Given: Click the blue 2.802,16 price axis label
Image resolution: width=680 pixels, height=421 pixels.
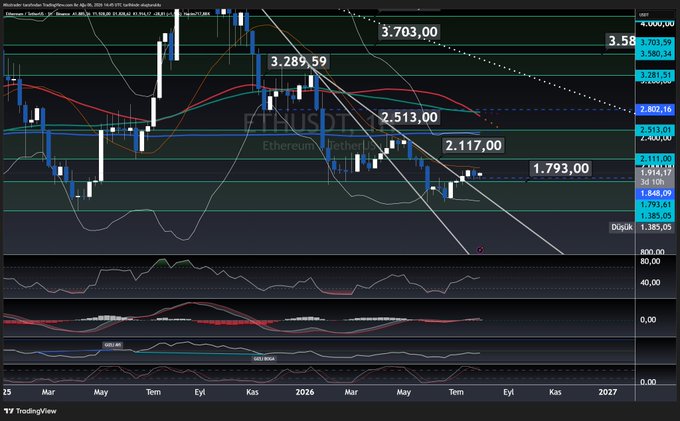Looking at the screenshot, I should point(655,109).
